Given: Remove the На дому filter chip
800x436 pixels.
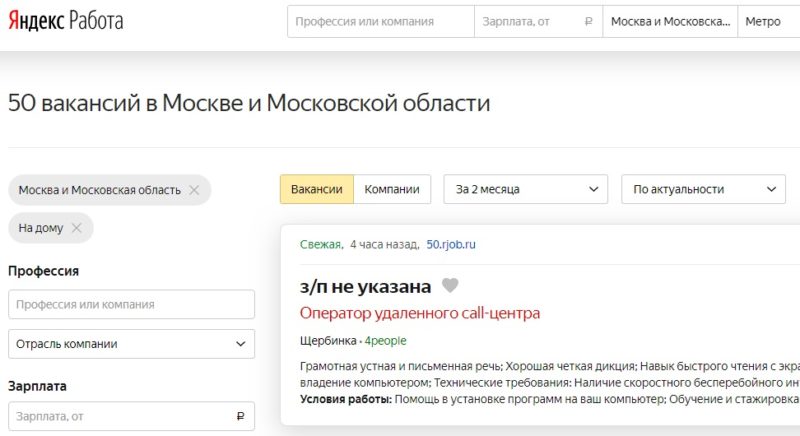Looking at the screenshot, I should click(x=76, y=228).
